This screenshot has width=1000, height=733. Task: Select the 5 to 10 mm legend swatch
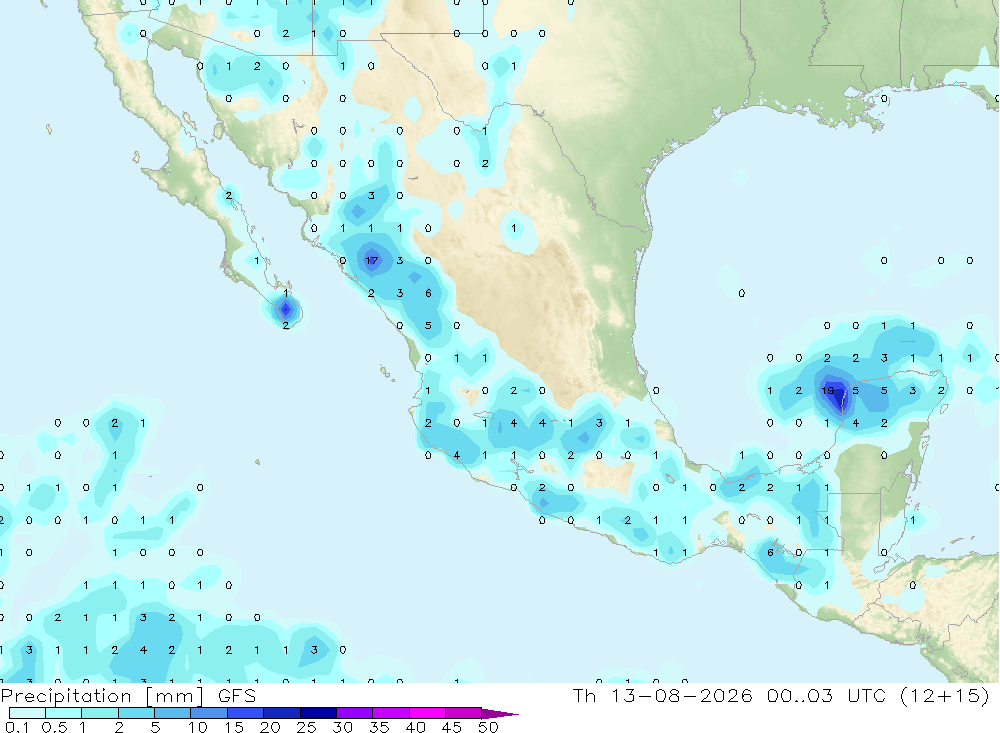[173, 713]
